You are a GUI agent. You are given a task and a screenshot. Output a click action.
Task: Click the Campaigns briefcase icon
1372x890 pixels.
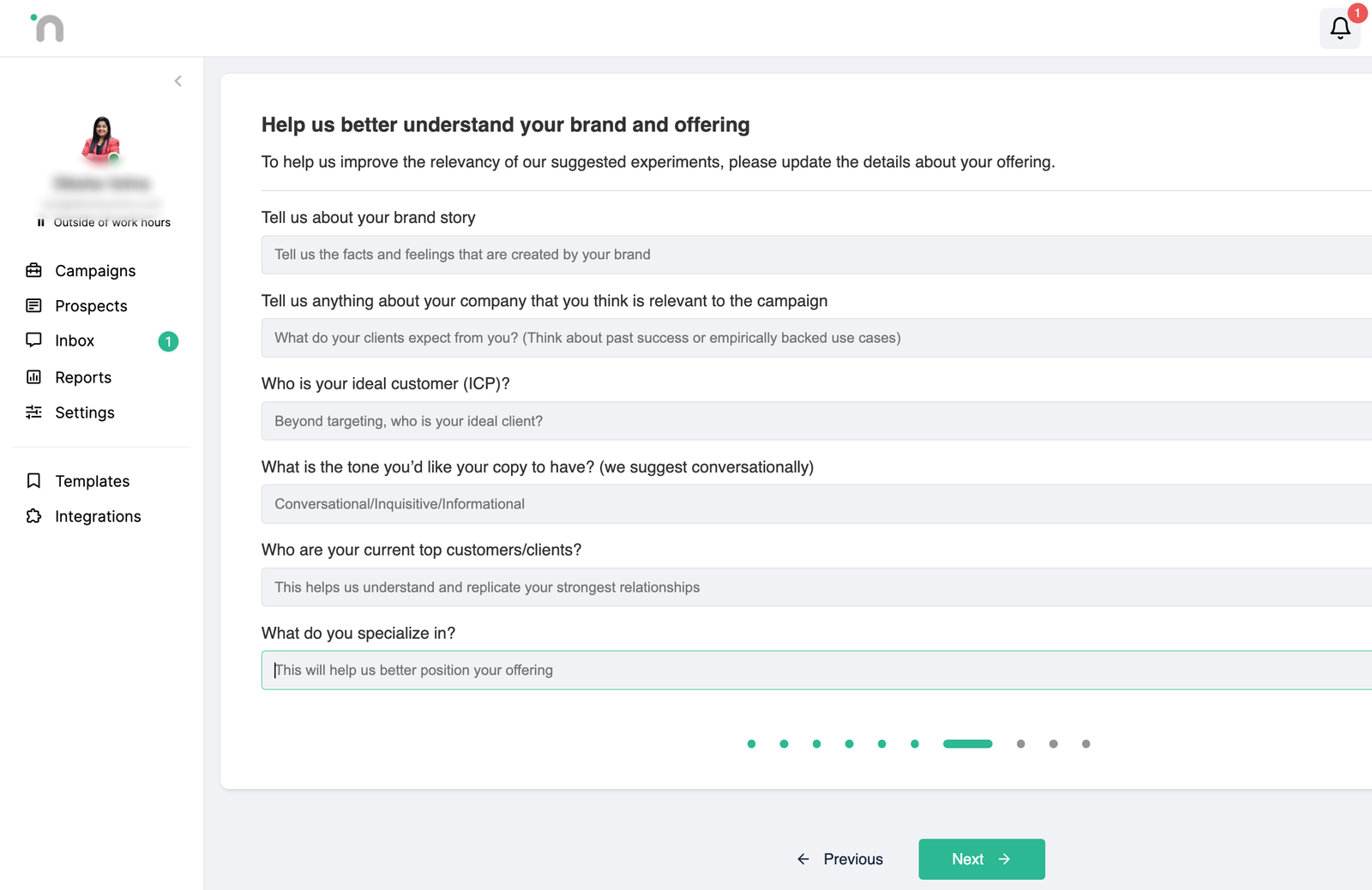[x=34, y=271]
